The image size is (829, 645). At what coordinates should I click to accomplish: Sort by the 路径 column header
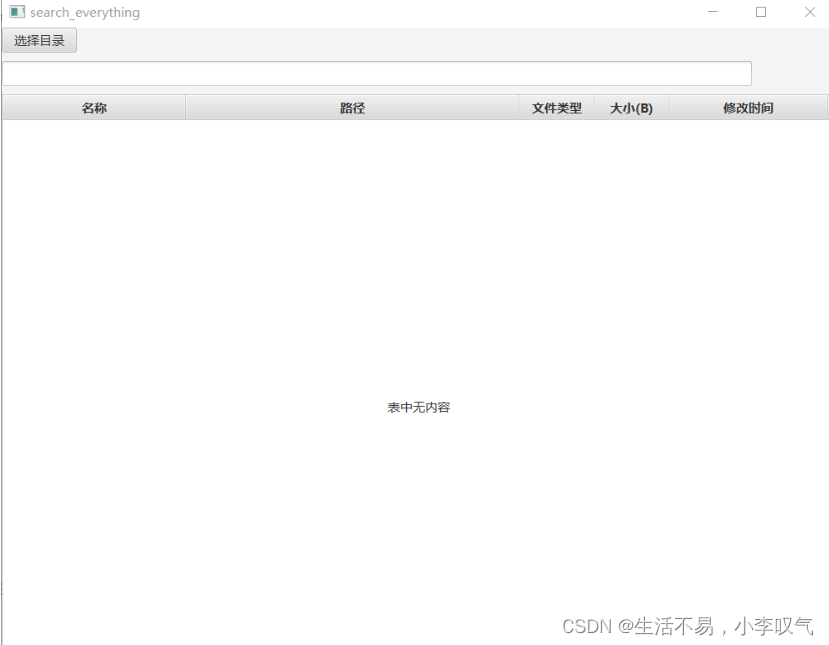coord(352,108)
